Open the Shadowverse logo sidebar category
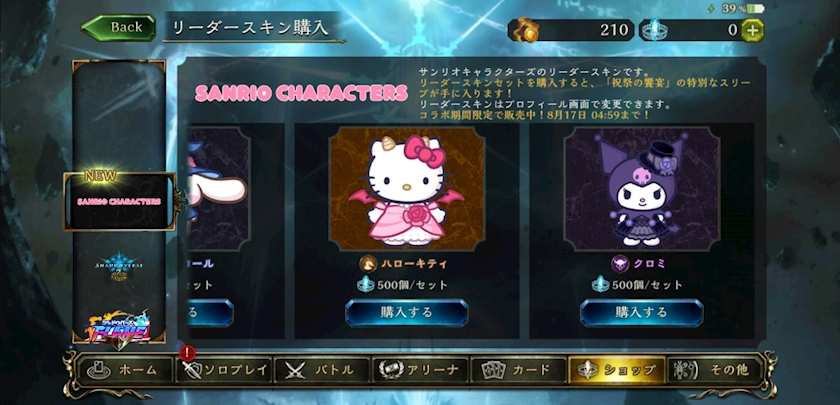This screenshot has width=840, height=405. pos(119,267)
